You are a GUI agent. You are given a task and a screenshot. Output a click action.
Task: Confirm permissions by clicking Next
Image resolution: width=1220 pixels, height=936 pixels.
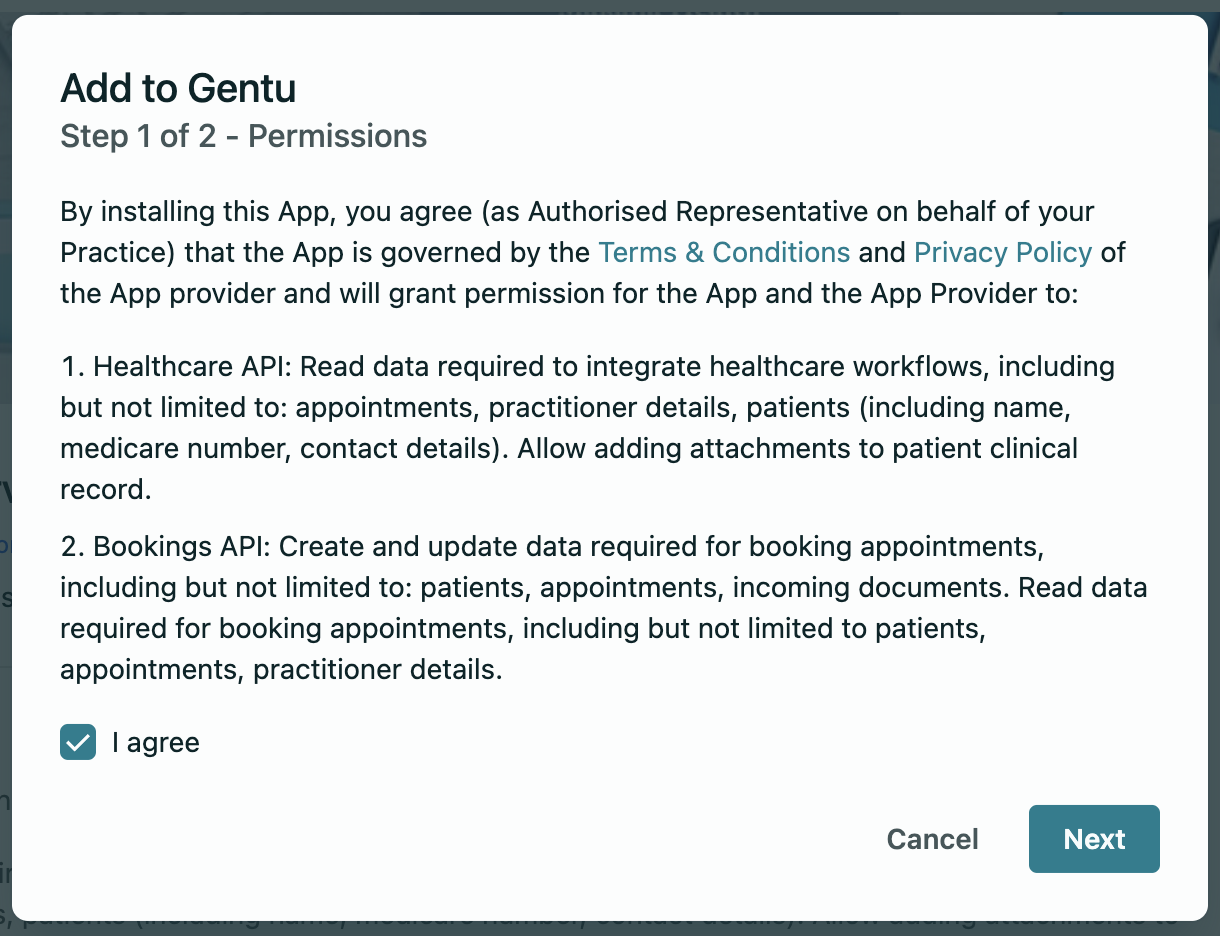(x=1094, y=839)
